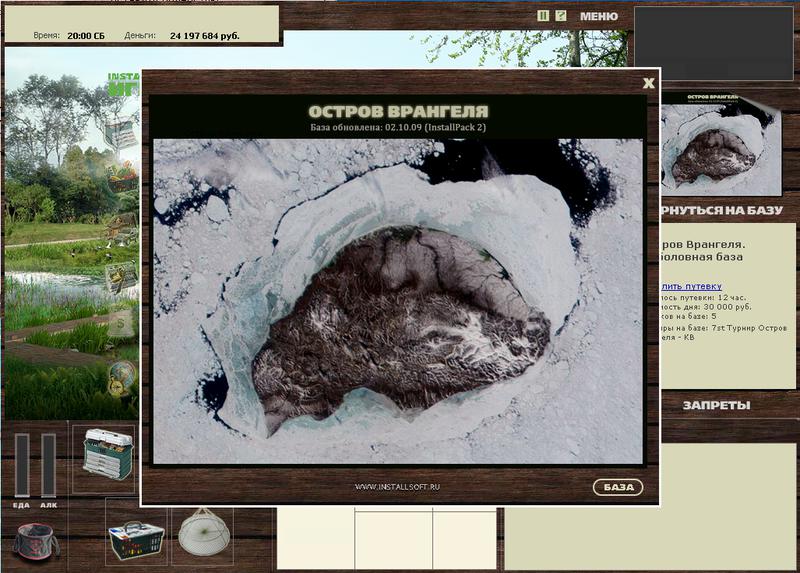Image resolution: width=800 pixels, height=573 pixels.
Task: Click the folding bait bucket
Action: point(35,542)
